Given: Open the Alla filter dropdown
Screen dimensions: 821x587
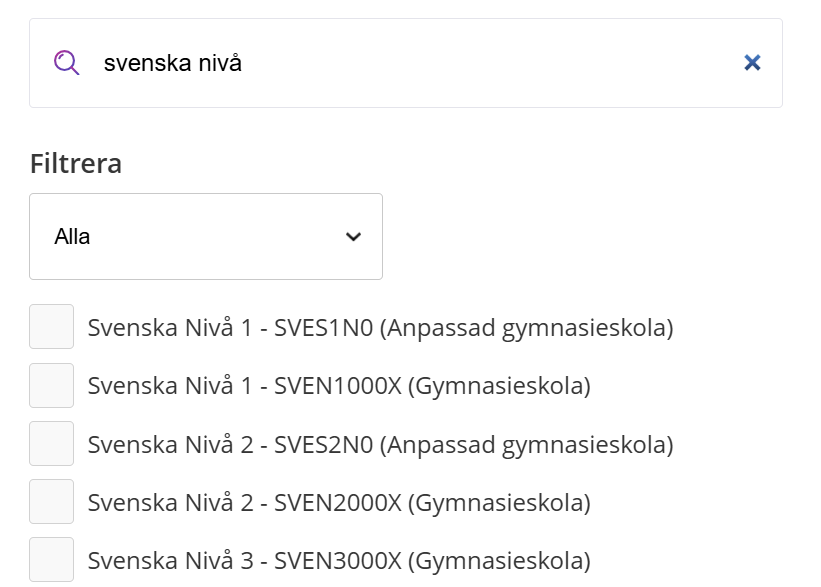Looking at the screenshot, I should click(206, 237).
